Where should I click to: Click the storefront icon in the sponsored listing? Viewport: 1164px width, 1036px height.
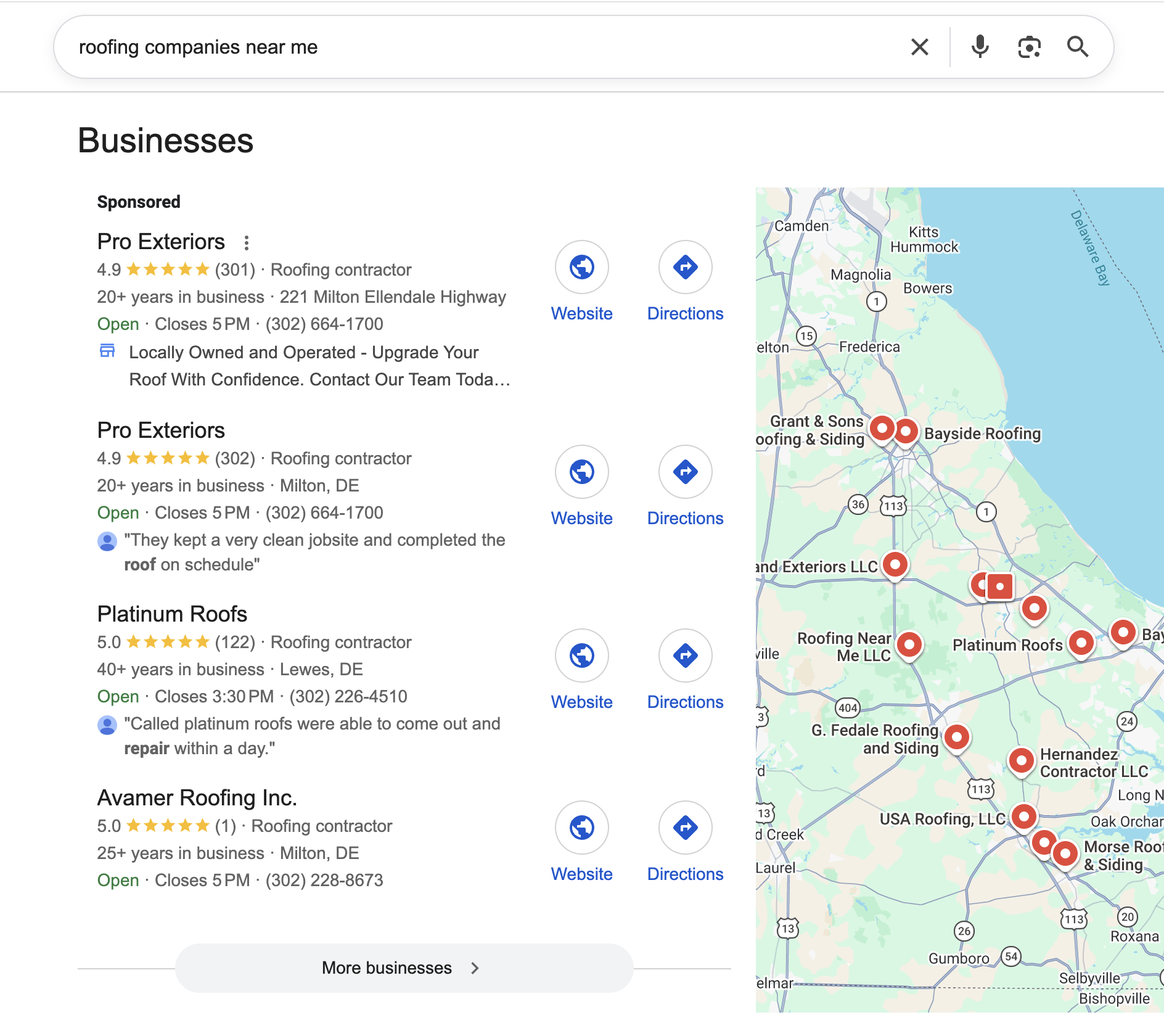pos(107,351)
